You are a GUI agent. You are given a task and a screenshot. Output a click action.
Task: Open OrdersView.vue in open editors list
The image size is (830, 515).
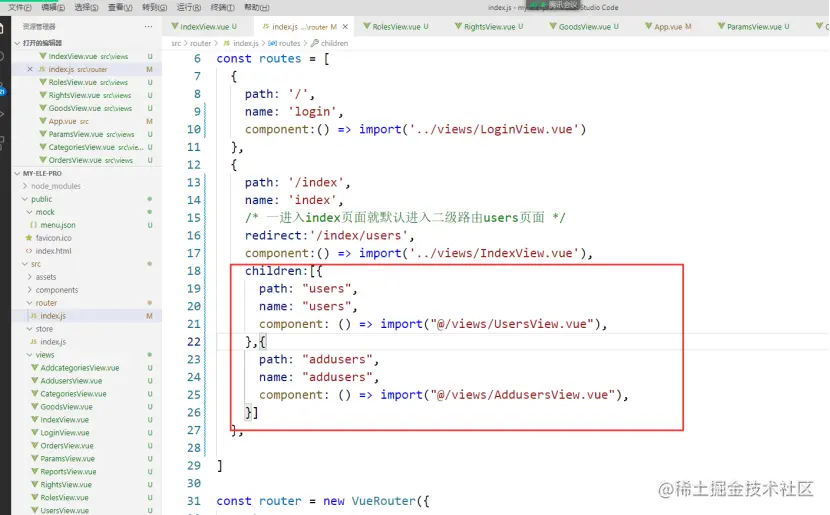pos(86,160)
